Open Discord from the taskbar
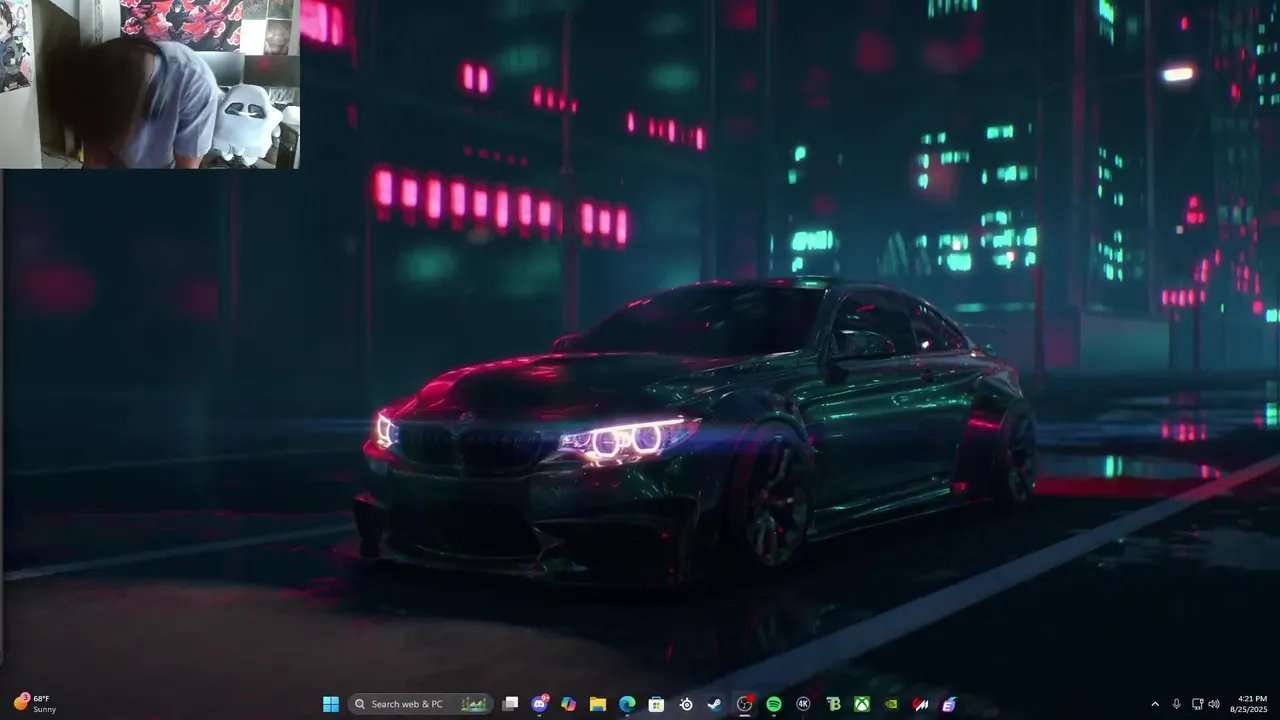Viewport: 1280px width, 720px height. pos(540,704)
